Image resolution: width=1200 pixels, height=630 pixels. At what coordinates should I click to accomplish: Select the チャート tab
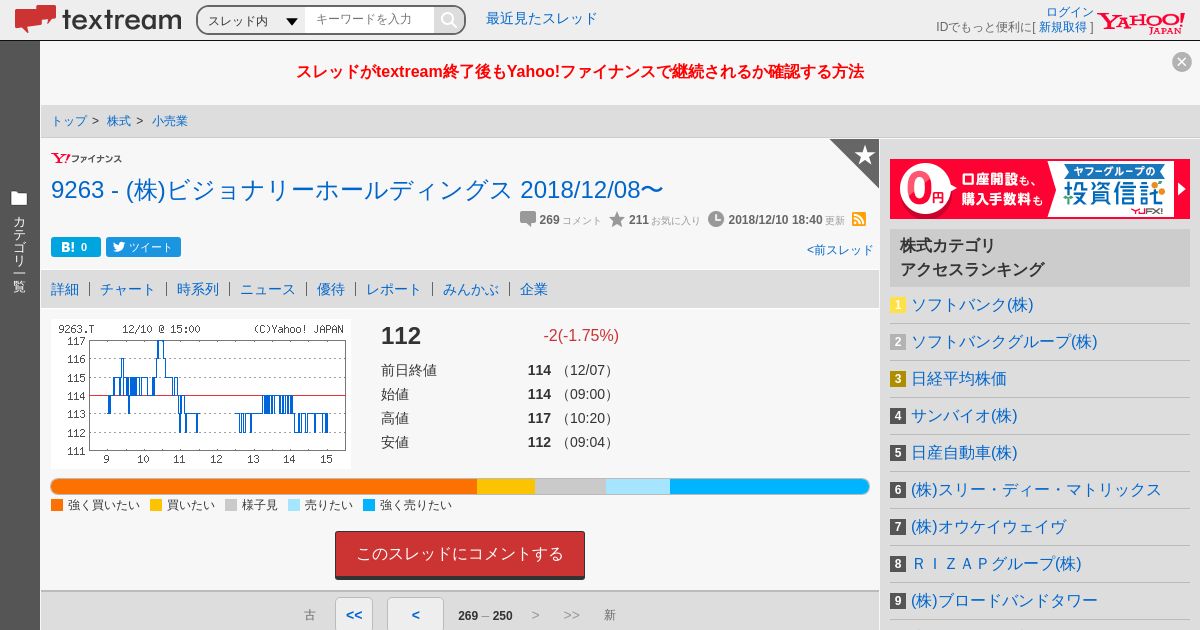pyautogui.click(x=128, y=289)
